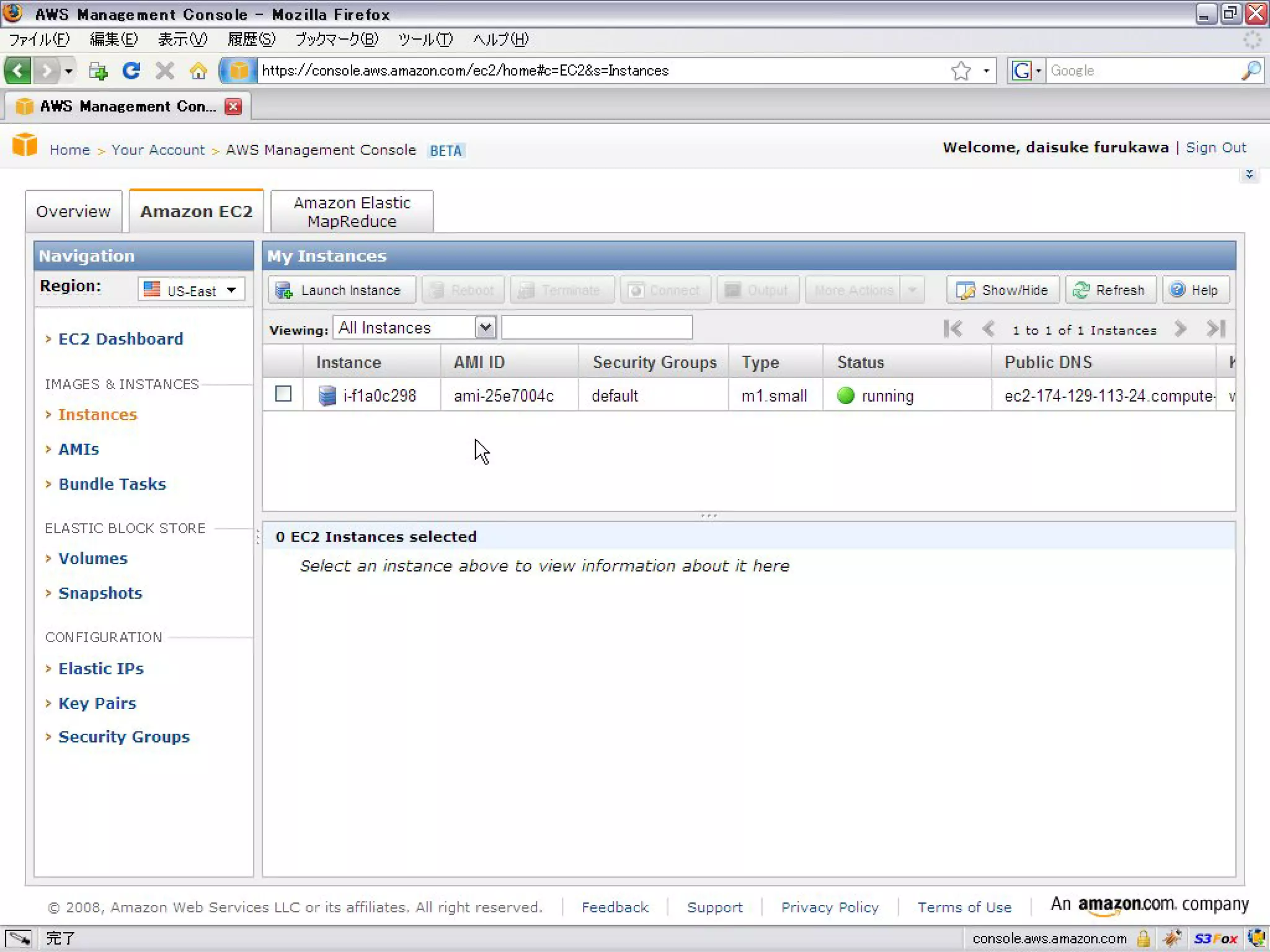This screenshot has height=952, width=1270.
Task: Click the padlock security icon in status bar
Action: coord(1143,939)
